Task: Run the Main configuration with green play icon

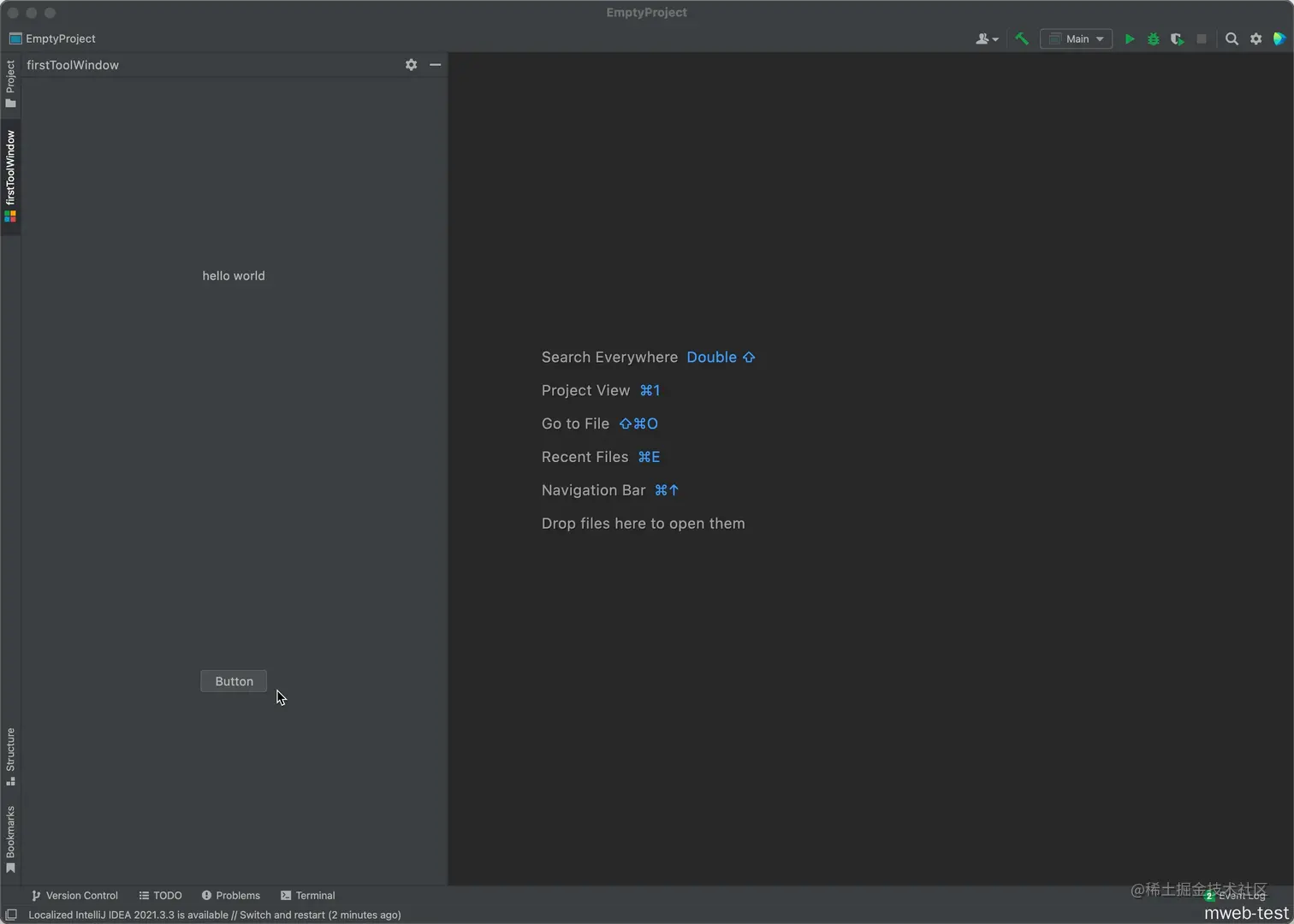Action: pyautogui.click(x=1130, y=38)
